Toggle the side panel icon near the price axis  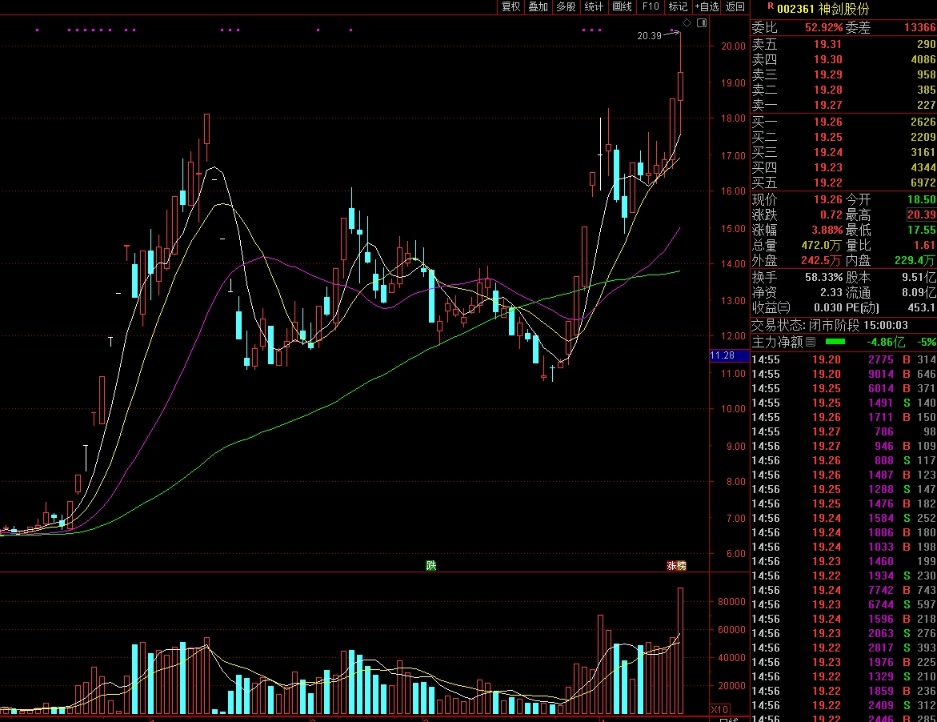[x=701, y=22]
